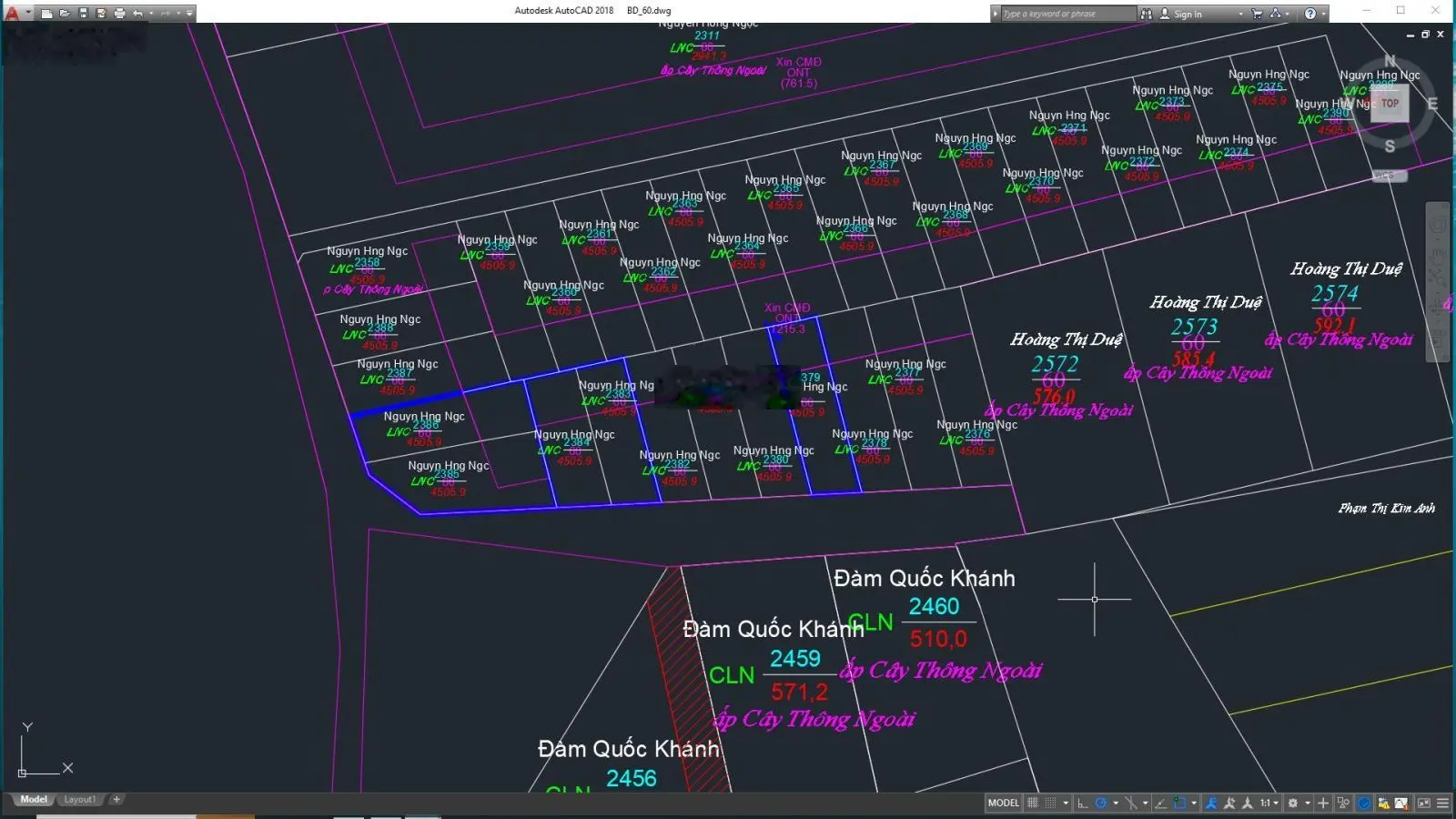Select the plot number 2459 text
Viewport: 1456px width, 819px height.
pos(794,658)
